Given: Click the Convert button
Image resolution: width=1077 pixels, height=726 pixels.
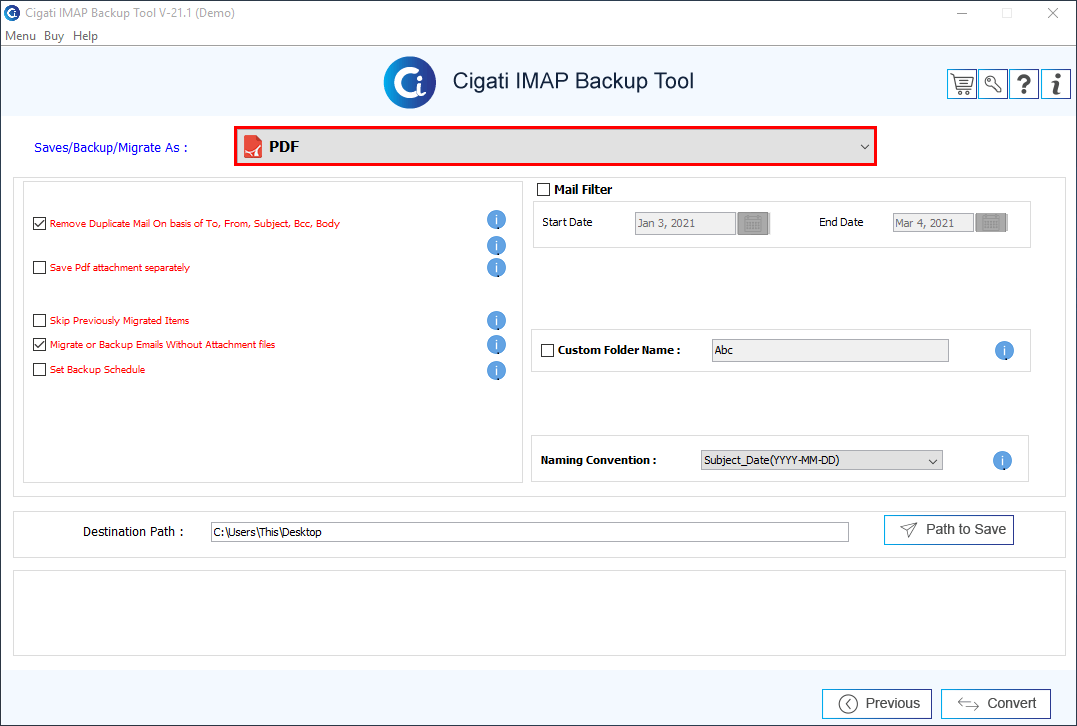Looking at the screenshot, I should pos(995,703).
